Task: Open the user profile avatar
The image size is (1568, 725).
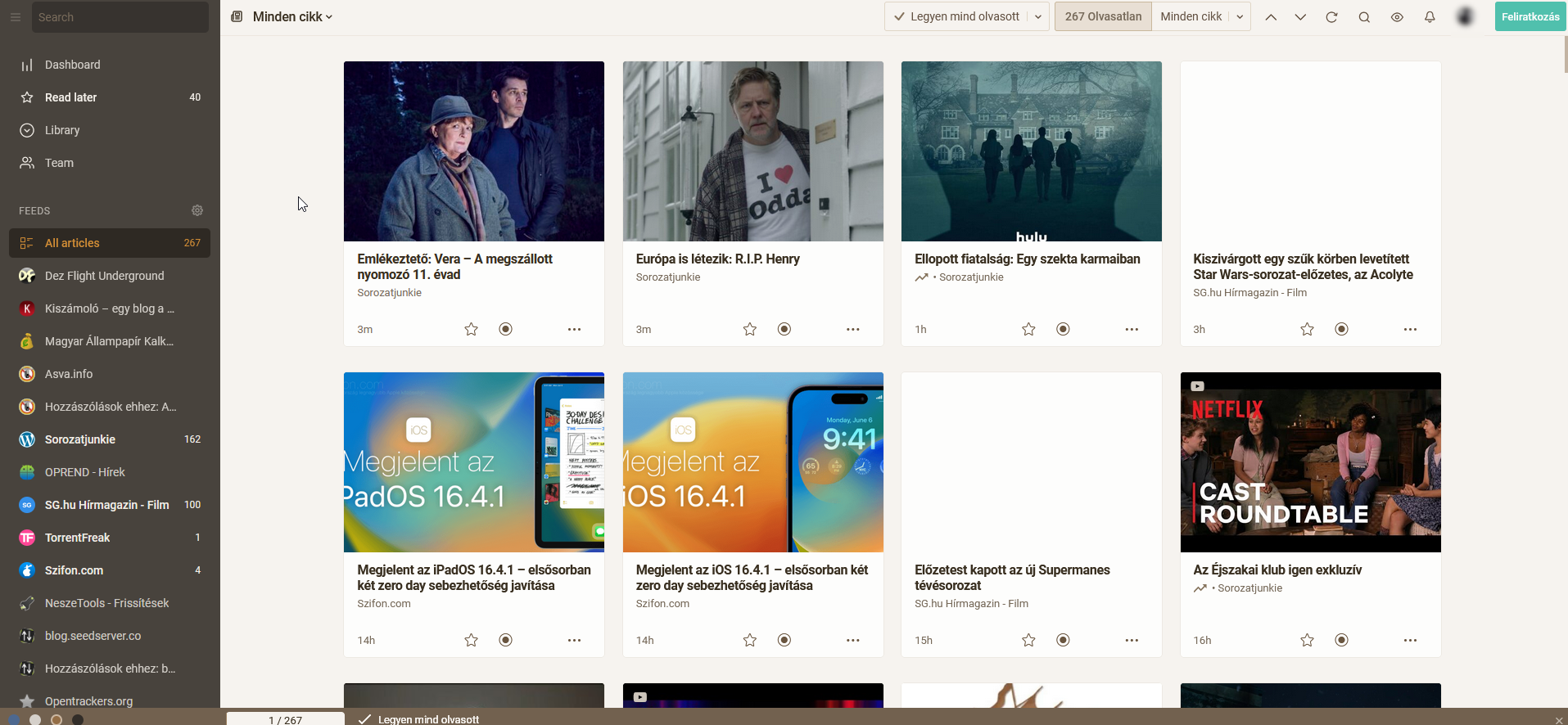Action: click(1466, 16)
